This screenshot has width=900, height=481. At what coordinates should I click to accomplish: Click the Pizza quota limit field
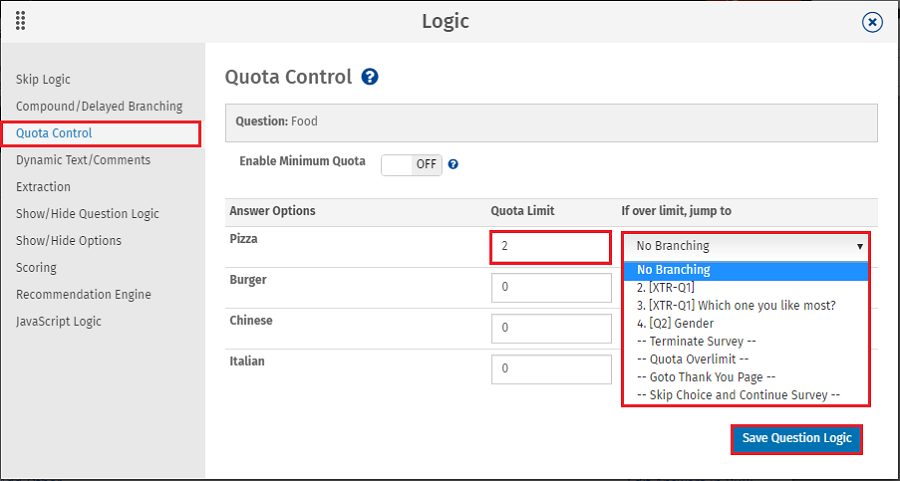[550, 247]
